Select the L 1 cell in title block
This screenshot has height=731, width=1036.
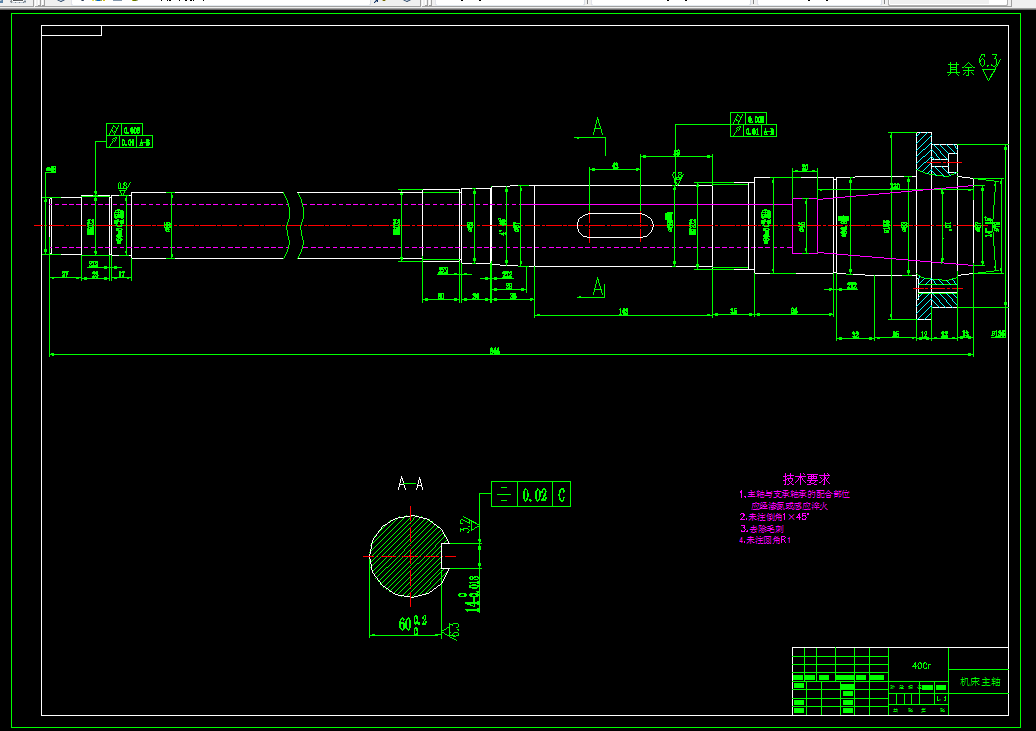tap(942, 699)
